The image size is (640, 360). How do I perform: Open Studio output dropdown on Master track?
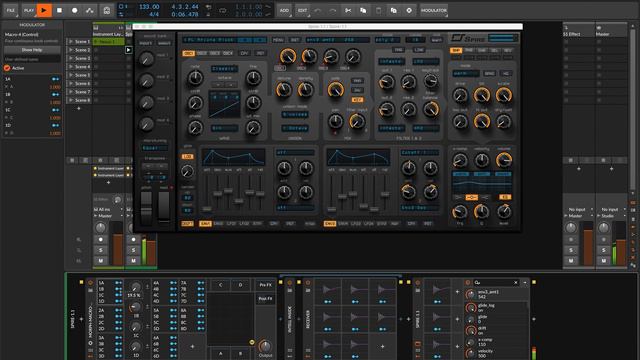click(x=611, y=216)
